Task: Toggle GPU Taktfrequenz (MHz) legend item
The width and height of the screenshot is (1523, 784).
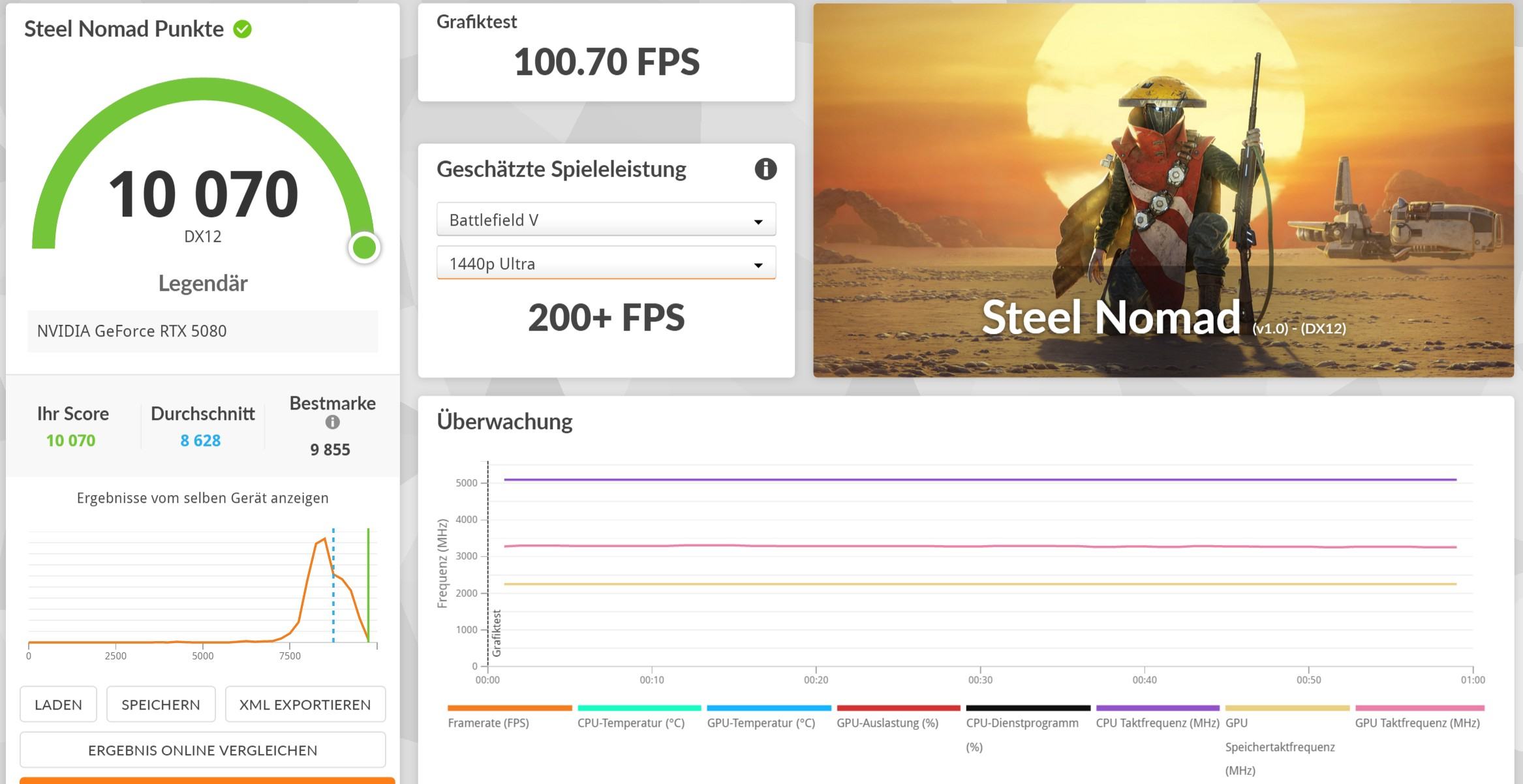Action: coord(1417,723)
